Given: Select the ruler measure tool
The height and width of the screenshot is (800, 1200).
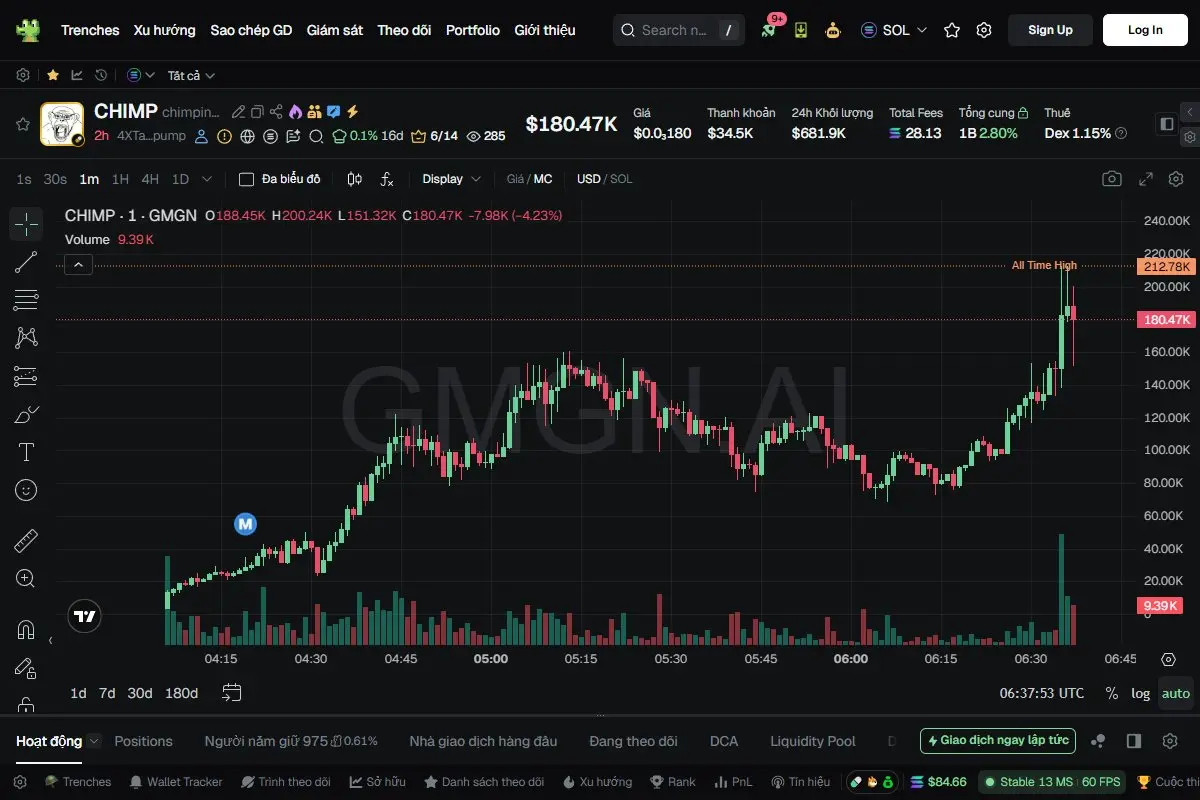Looking at the screenshot, I should tap(26, 542).
